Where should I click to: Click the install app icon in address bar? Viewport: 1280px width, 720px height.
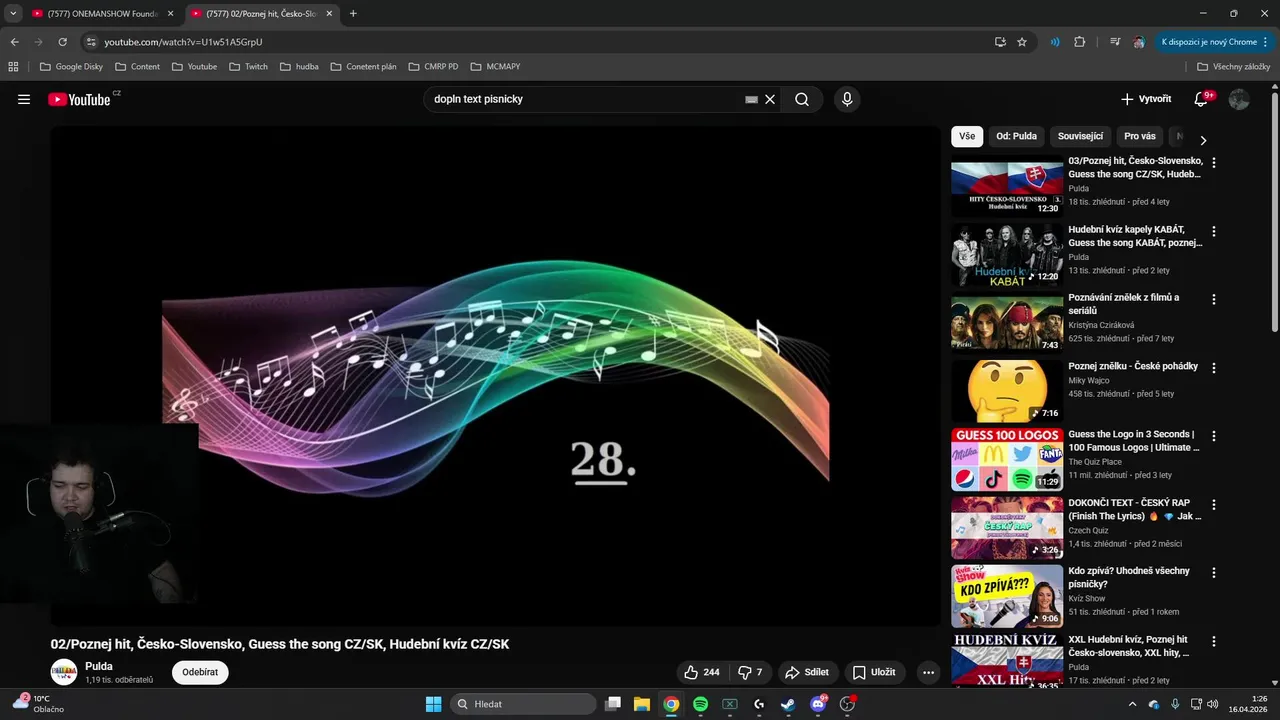1000,42
